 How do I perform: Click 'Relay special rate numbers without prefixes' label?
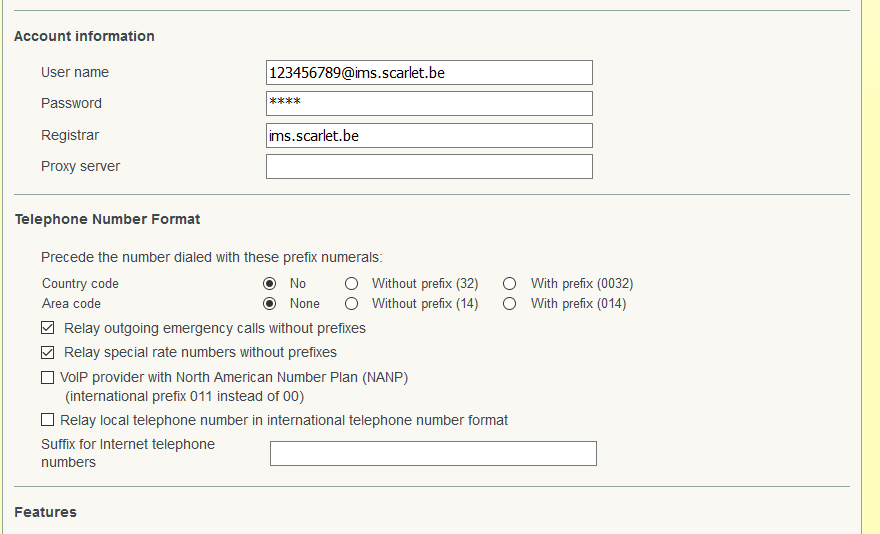click(200, 352)
